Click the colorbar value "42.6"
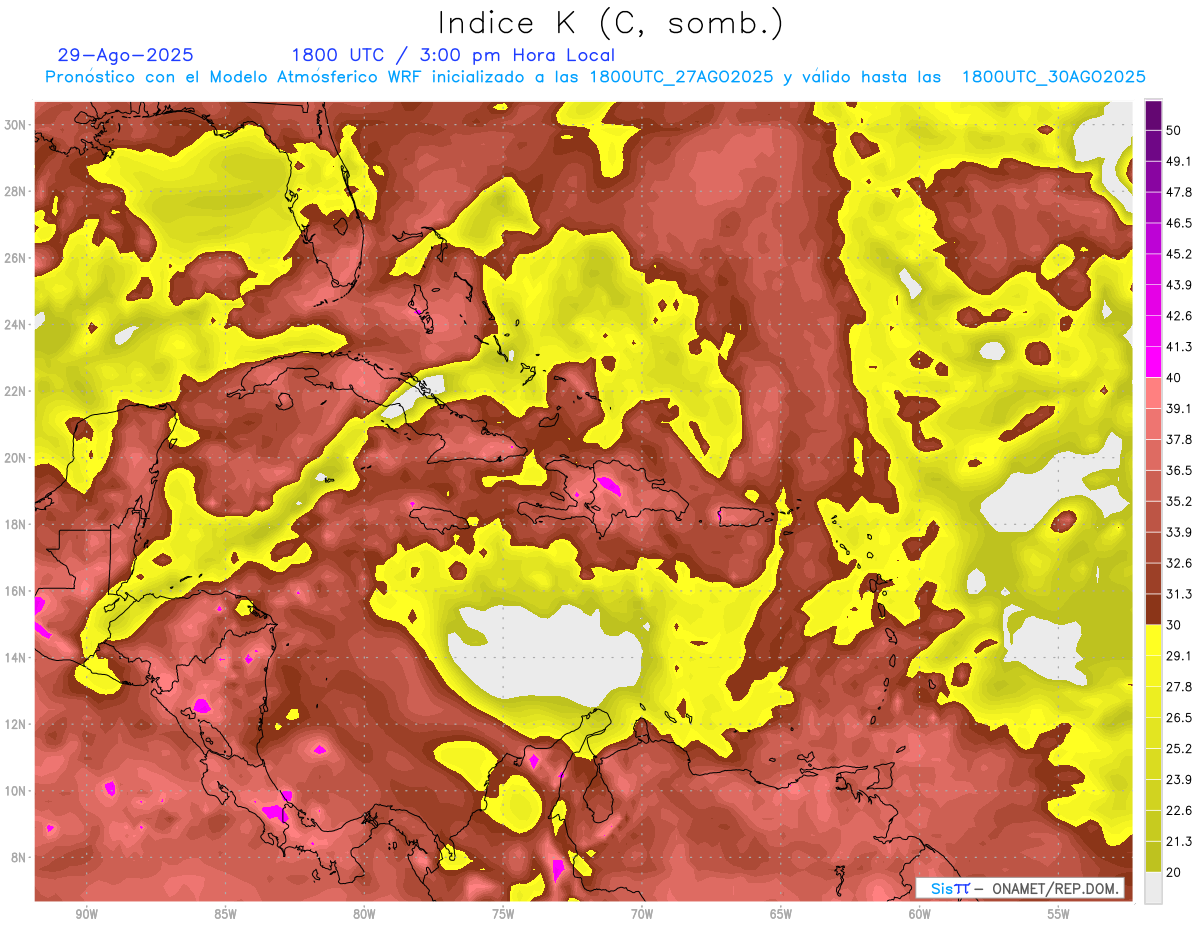The width and height of the screenshot is (1200, 927). point(1179,316)
